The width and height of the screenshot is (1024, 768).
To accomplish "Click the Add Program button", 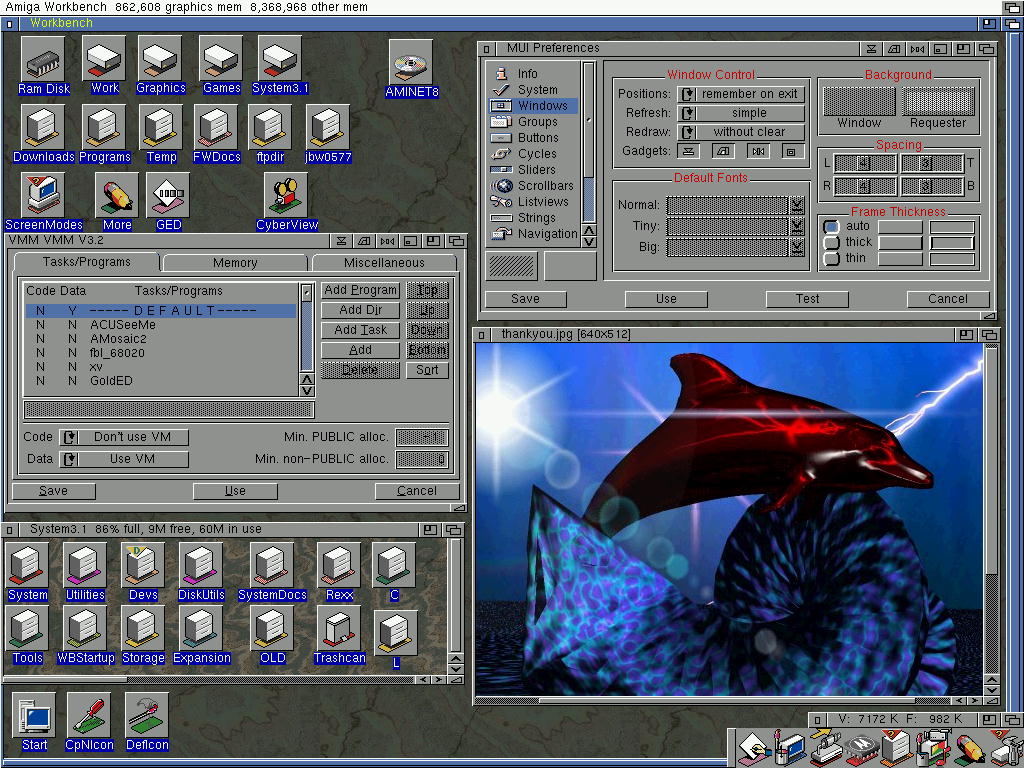I will click(x=360, y=290).
